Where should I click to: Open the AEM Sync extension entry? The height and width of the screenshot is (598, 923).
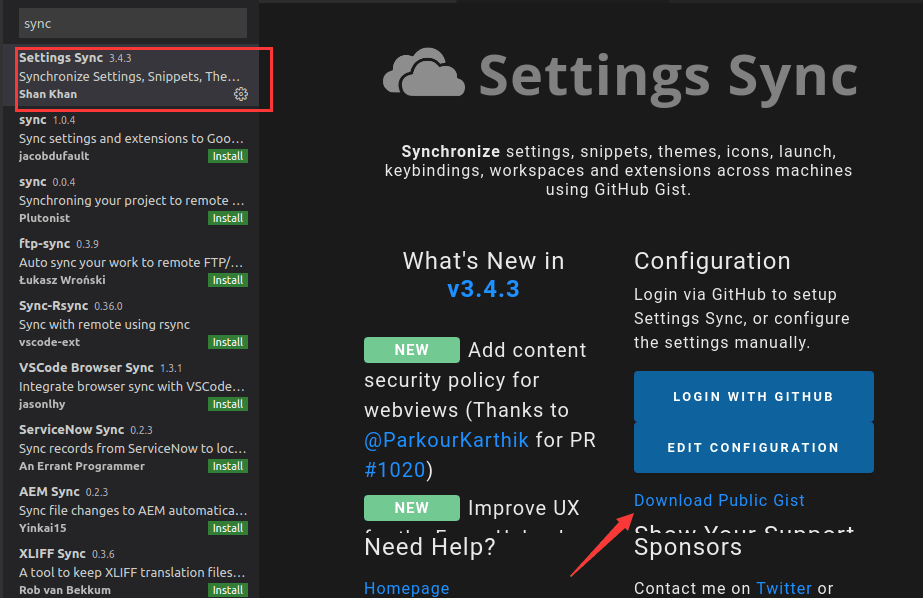tap(132, 510)
